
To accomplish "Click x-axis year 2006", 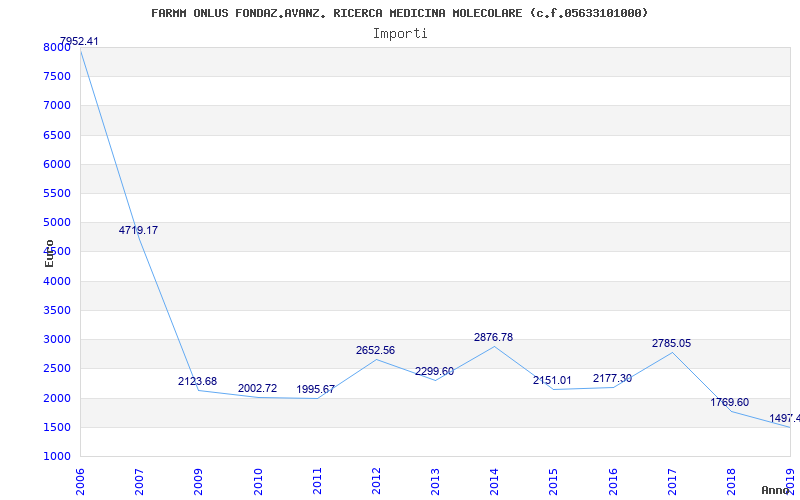I will coord(81,481).
